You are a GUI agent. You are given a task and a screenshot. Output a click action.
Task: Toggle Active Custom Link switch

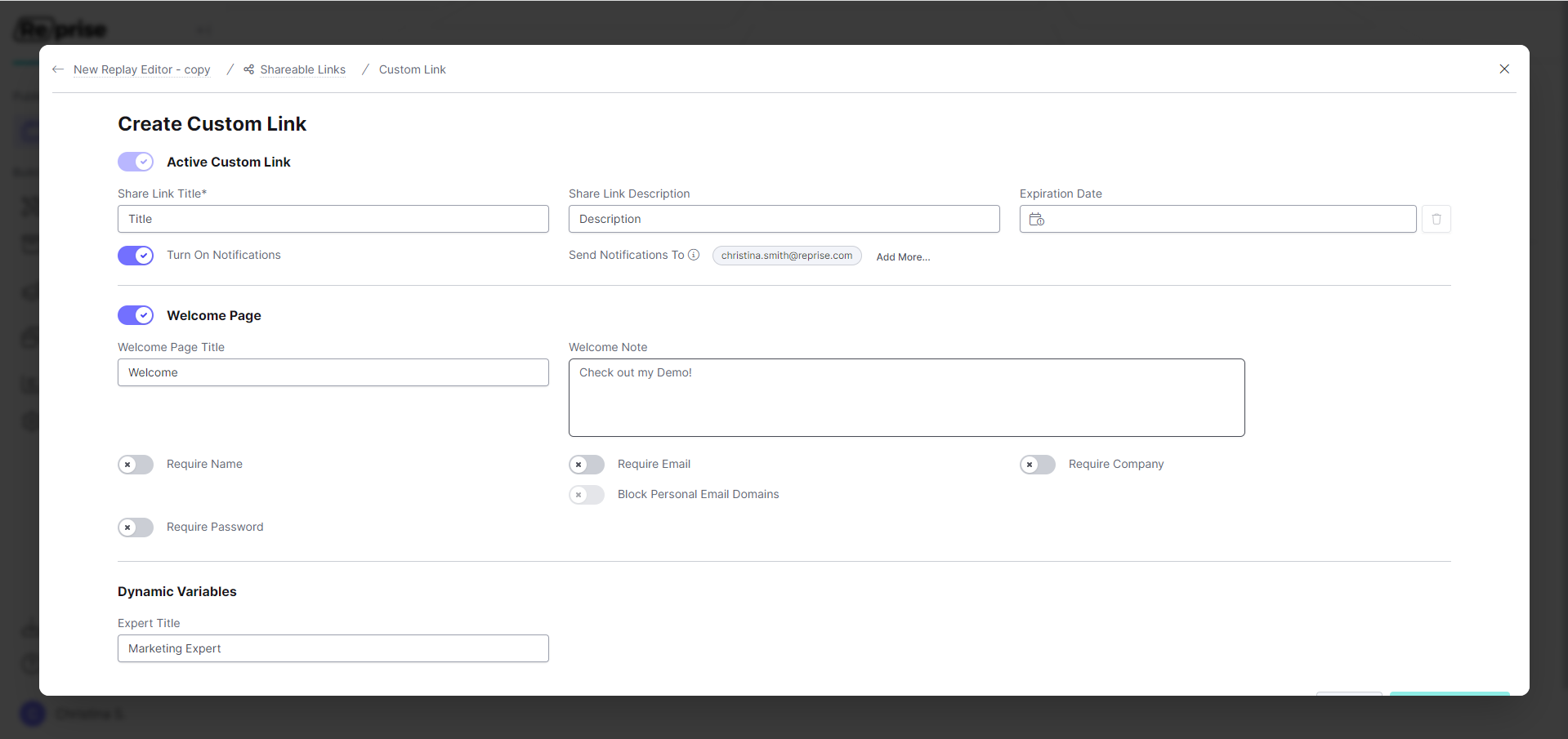(x=136, y=162)
